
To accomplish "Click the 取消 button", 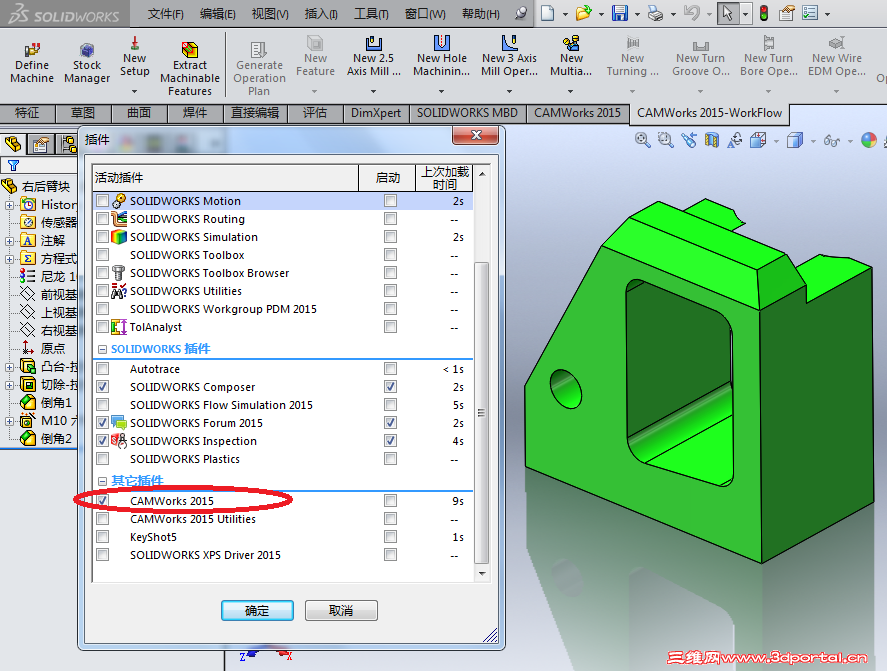I will tap(341, 610).
